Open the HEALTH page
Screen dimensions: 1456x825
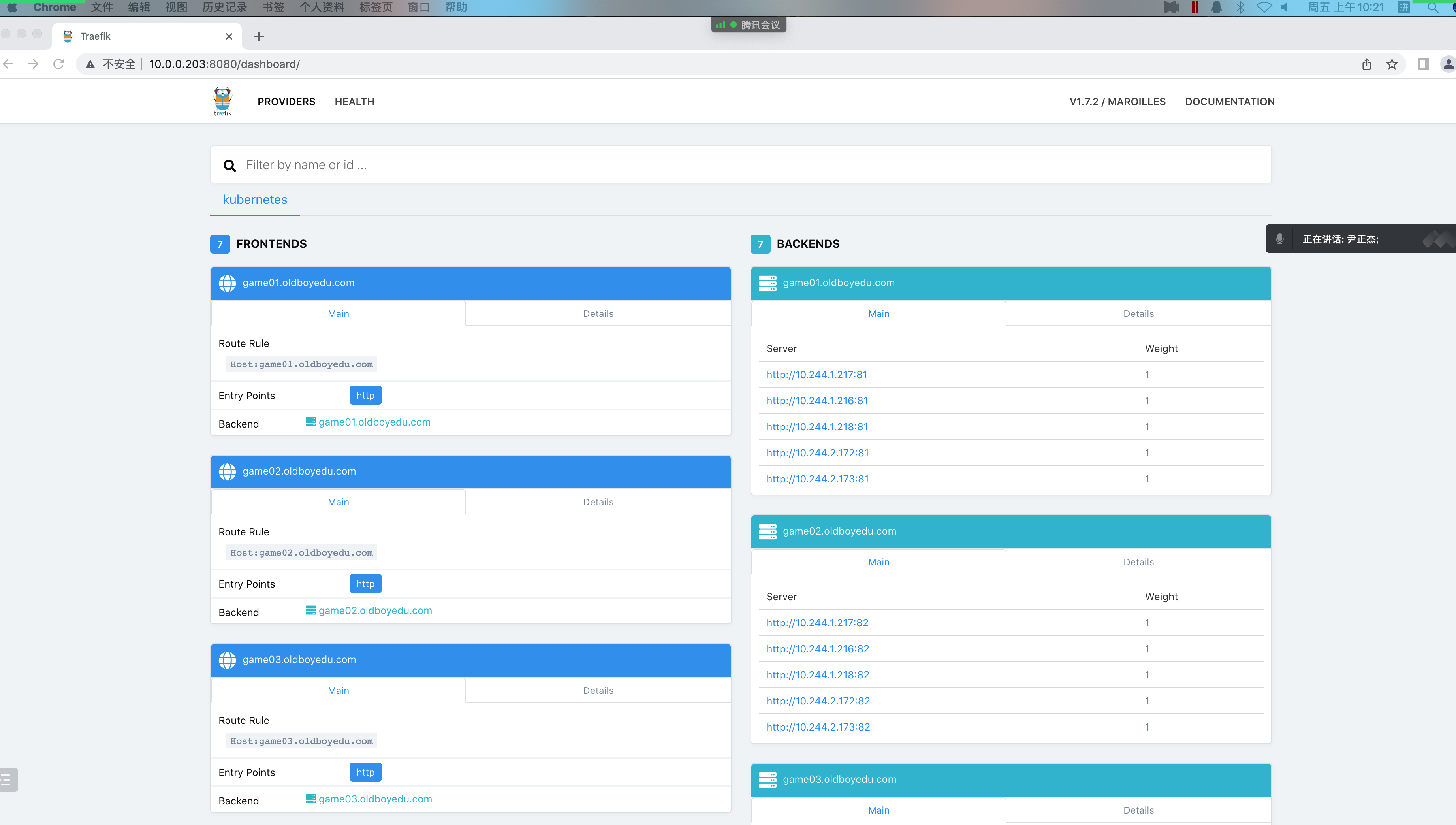click(x=354, y=102)
